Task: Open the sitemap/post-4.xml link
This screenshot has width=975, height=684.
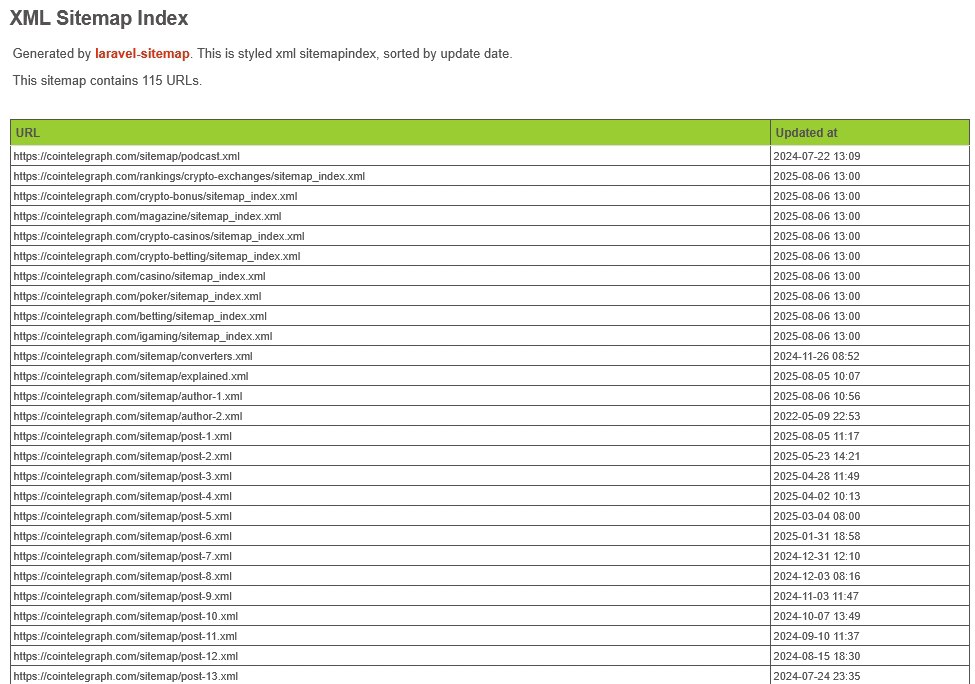Action: (x=122, y=496)
